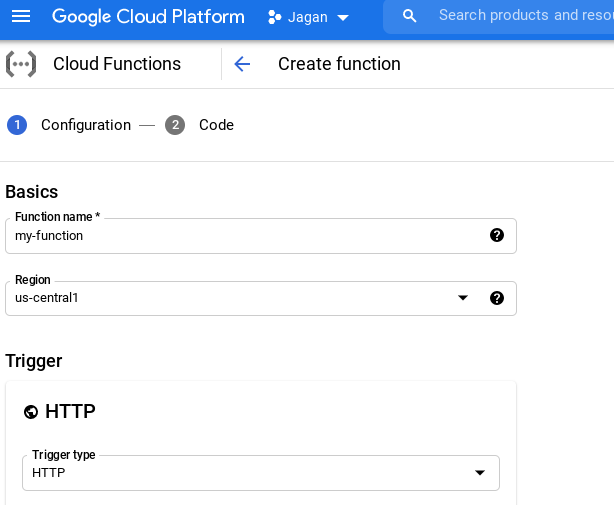Click the search magnifier icon
The image size is (614, 505).
coord(409,16)
